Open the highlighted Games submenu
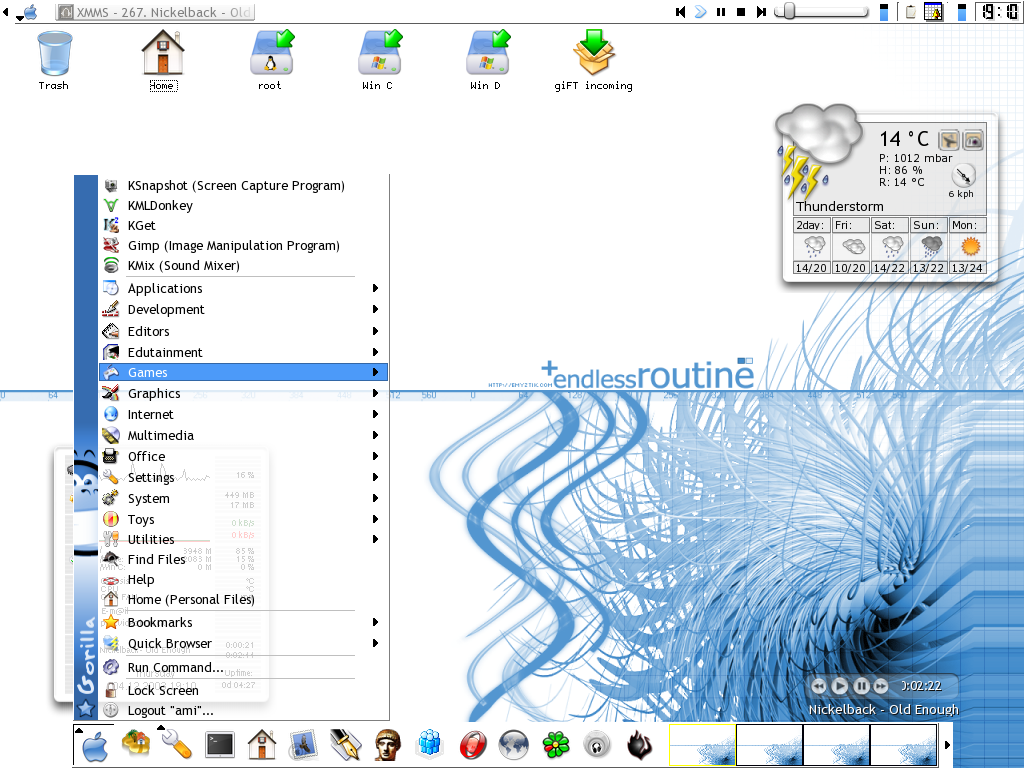1024x768 pixels. (x=243, y=372)
